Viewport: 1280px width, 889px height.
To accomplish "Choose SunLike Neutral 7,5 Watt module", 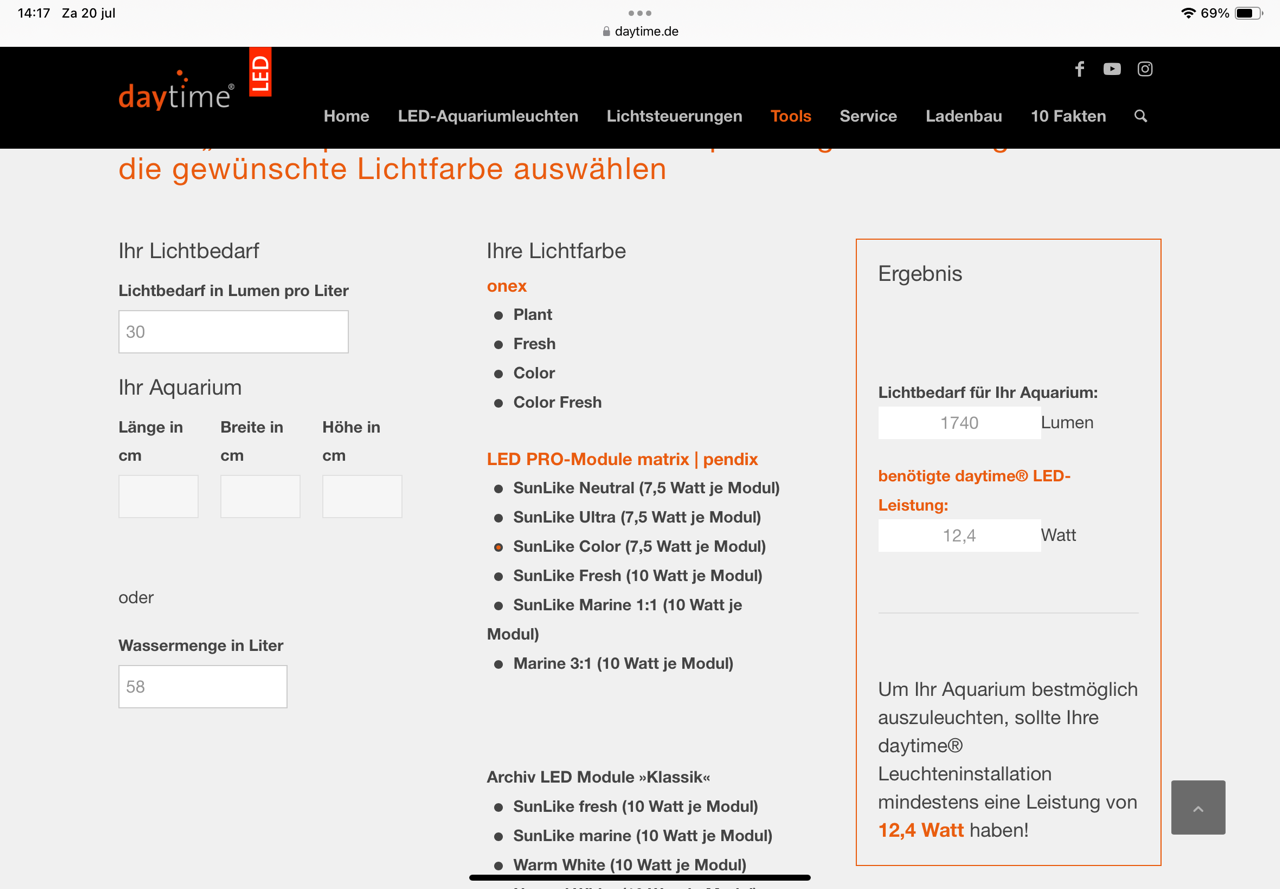I will coord(645,488).
